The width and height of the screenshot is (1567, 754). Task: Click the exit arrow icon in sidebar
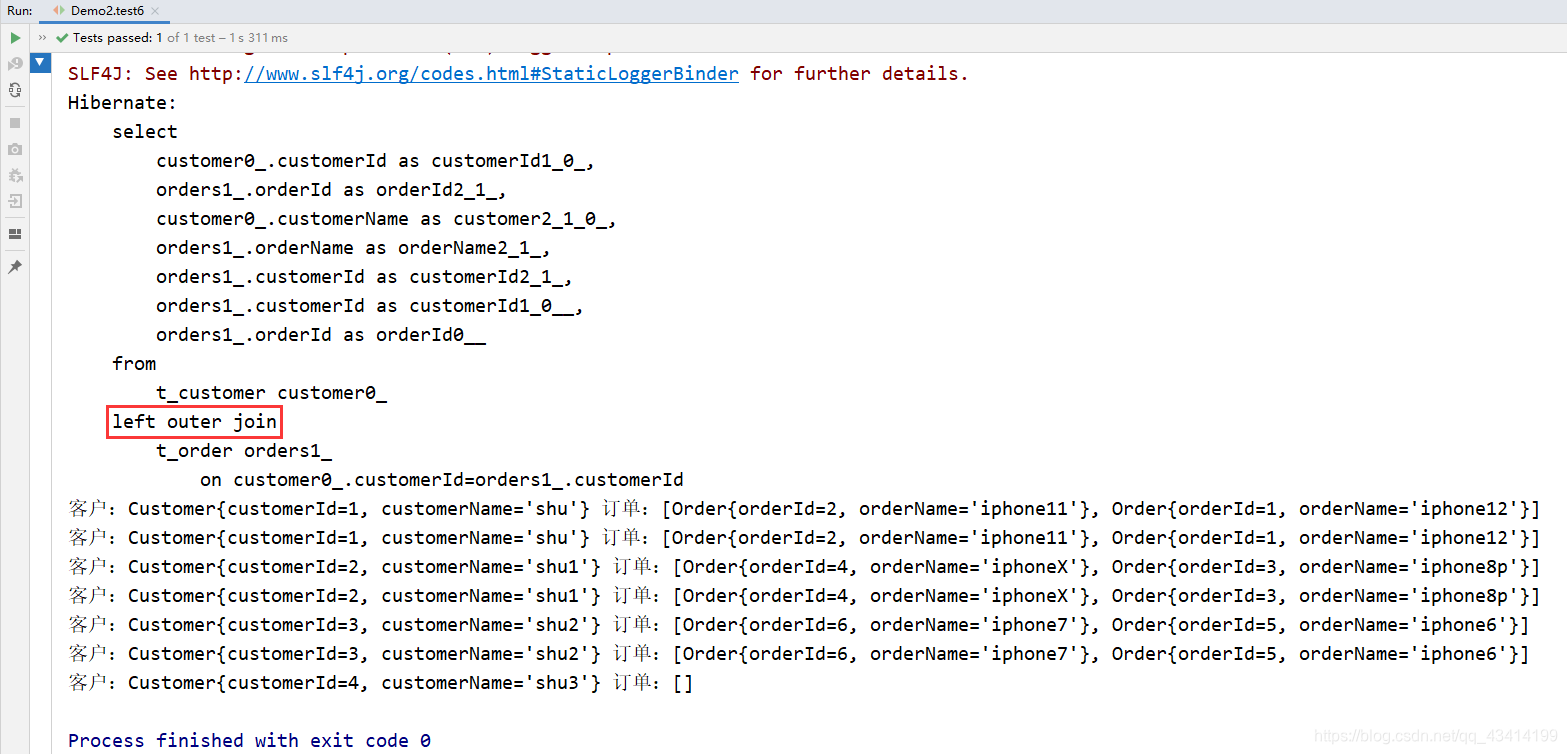(15, 201)
